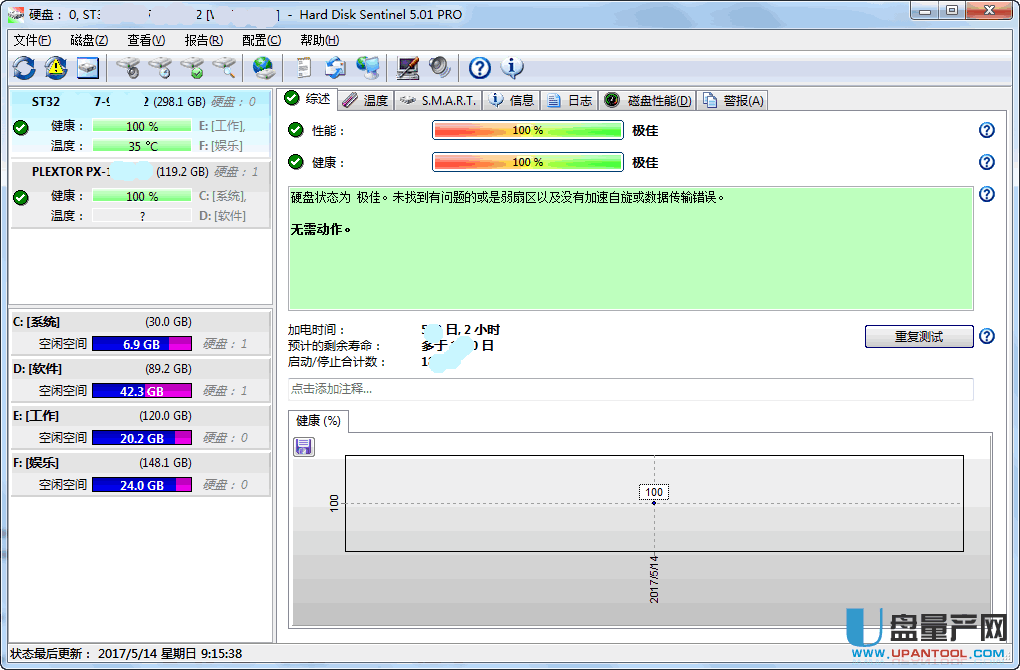Open the 磁盘(Z) menu
1020x670 pixels.
(89, 40)
